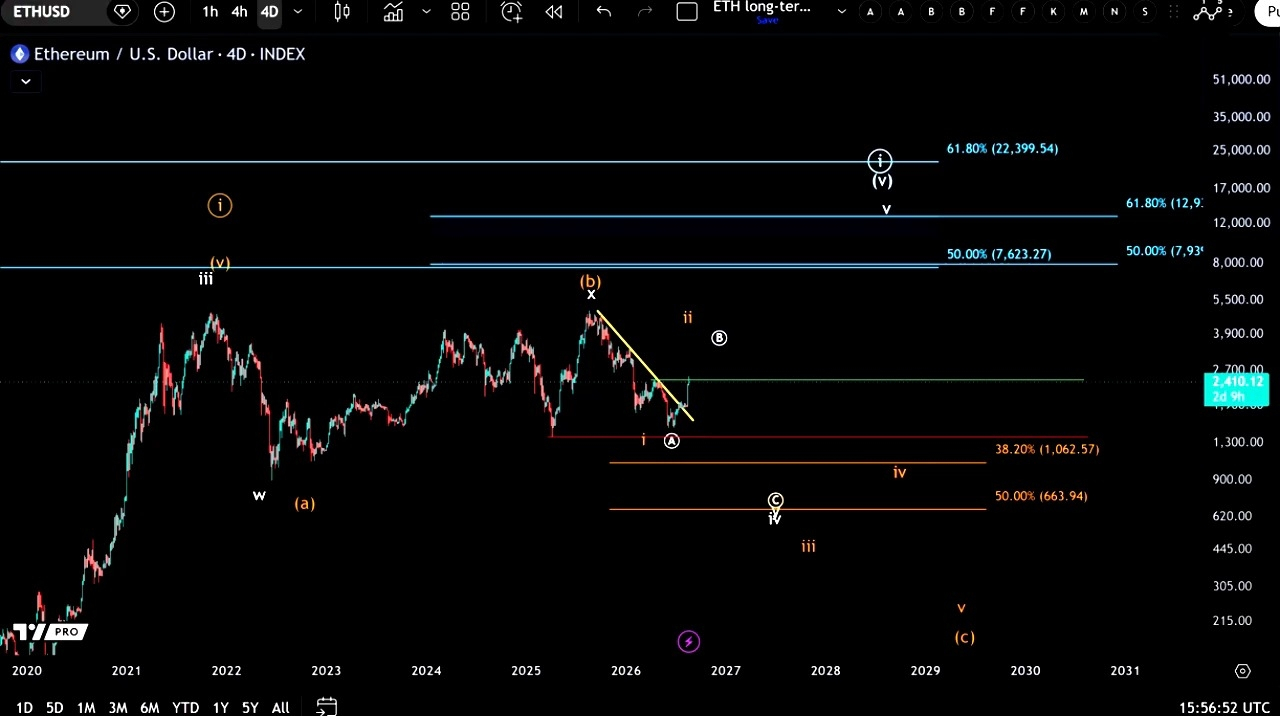The width and height of the screenshot is (1280, 716).
Task: Click the orange (c) wave label
Action: (964, 637)
